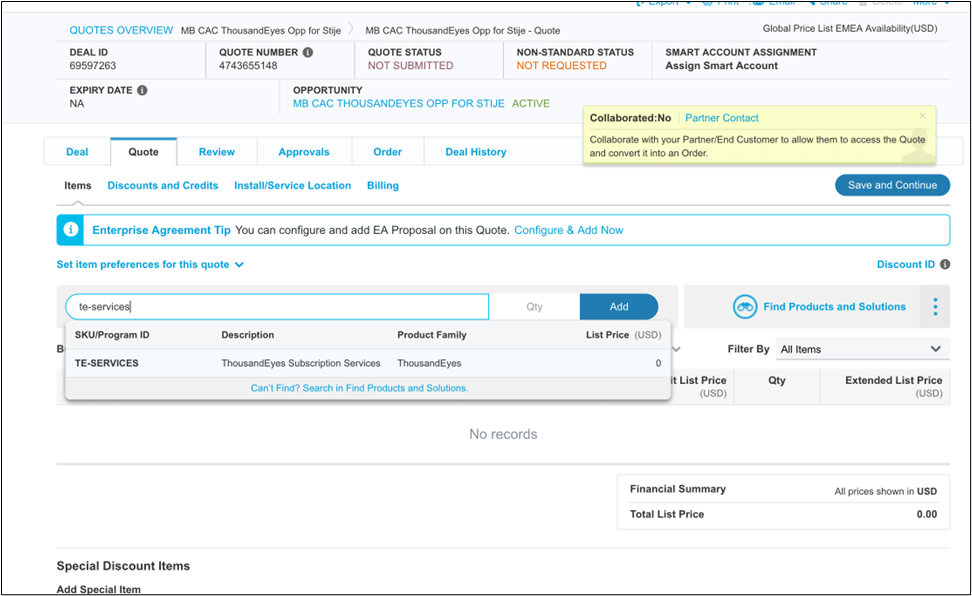Open the vertical three-dot options menu
Image resolution: width=972 pixels, height=596 pixels.
935,306
